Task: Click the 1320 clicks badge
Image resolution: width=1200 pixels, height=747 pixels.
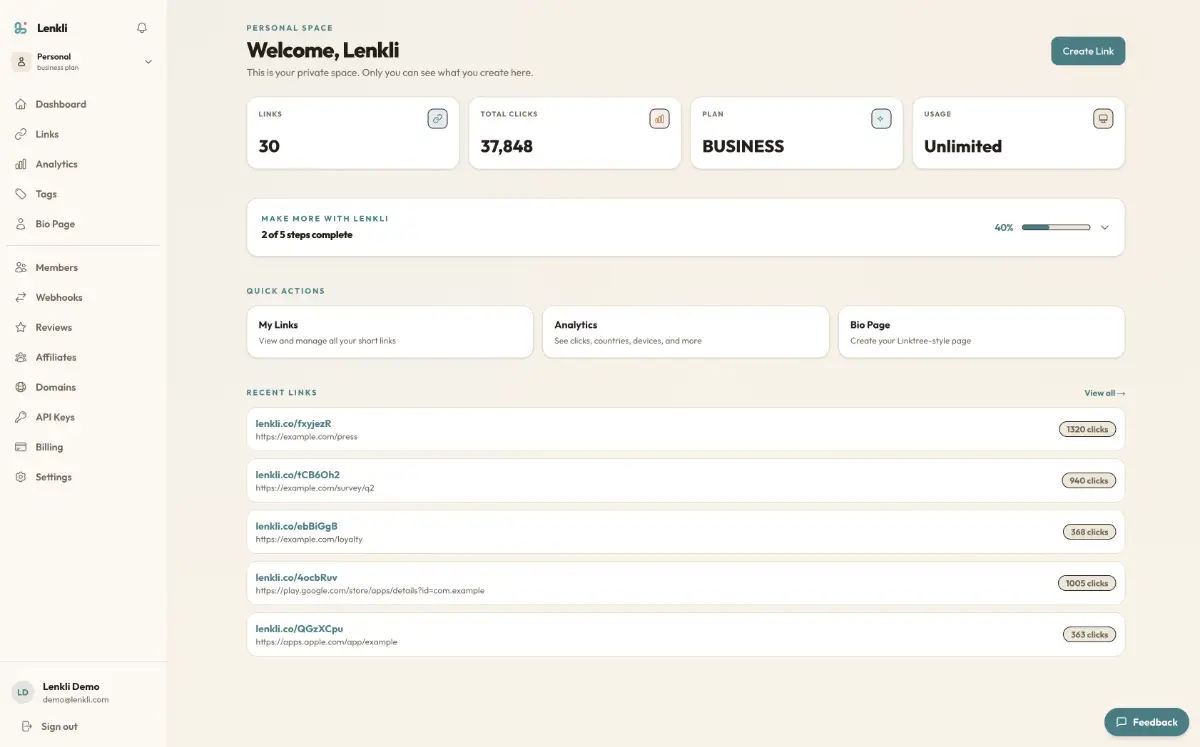Action: pyautogui.click(x=1087, y=429)
